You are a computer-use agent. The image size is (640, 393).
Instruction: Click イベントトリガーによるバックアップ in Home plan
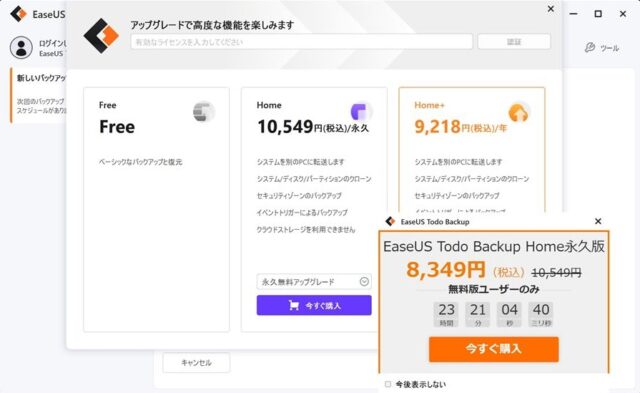[302, 213]
